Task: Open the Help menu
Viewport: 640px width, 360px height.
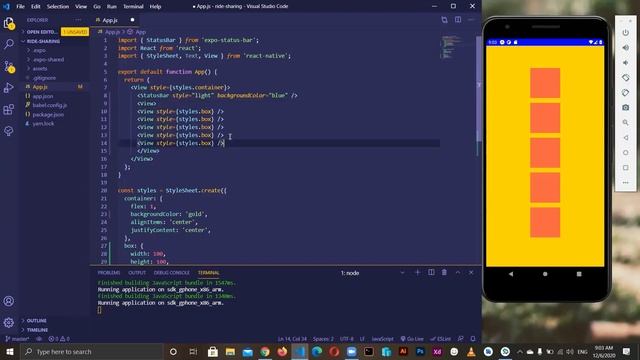Action: 155,7
